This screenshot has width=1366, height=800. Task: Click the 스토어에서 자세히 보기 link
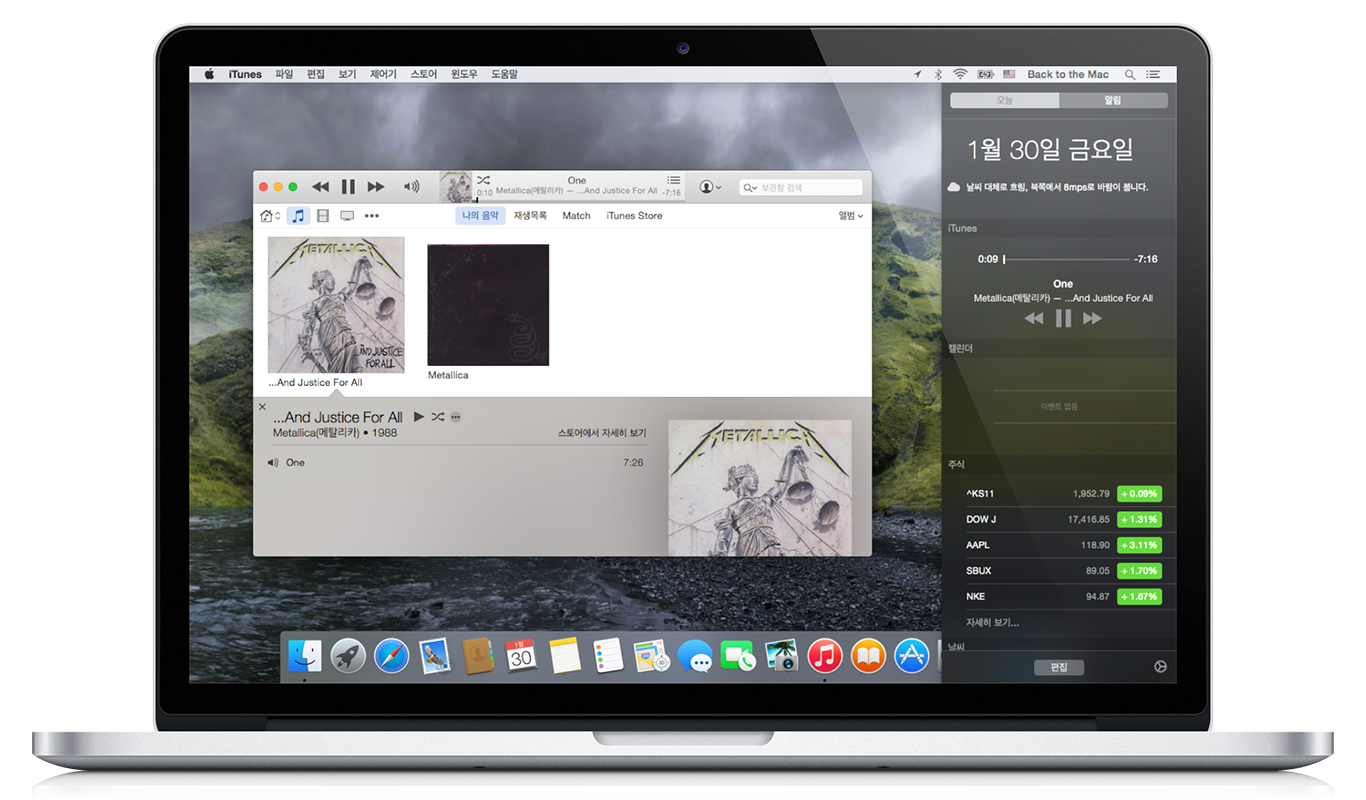point(602,434)
